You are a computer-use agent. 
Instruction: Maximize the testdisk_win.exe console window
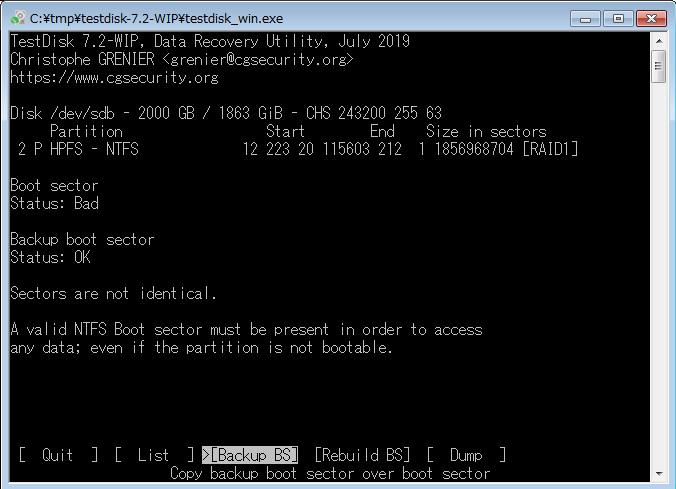pos(617,17)
